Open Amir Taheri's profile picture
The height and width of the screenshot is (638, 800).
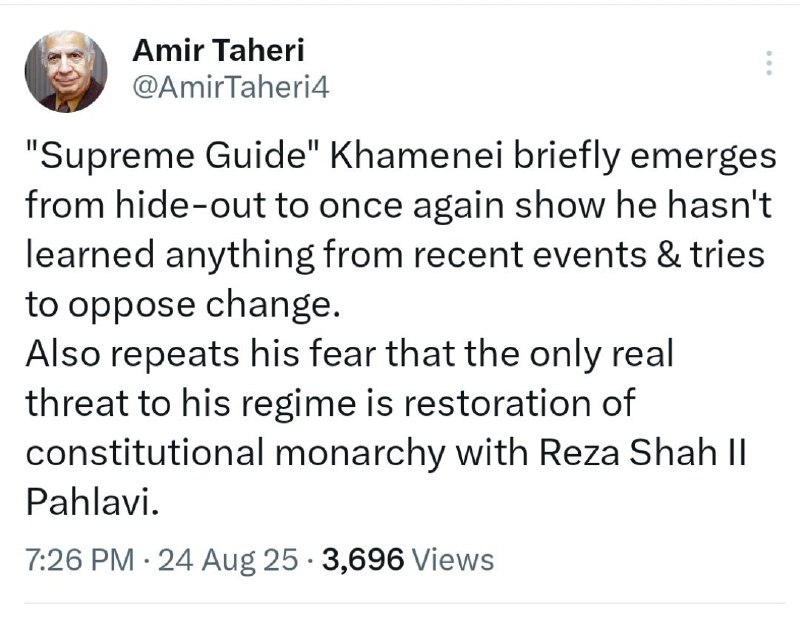point(66,71)
